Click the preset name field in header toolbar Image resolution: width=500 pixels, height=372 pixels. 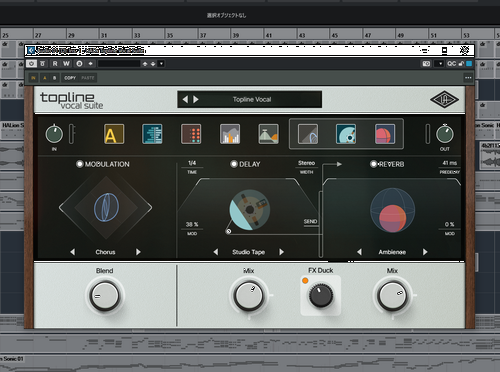pos(119,64)
